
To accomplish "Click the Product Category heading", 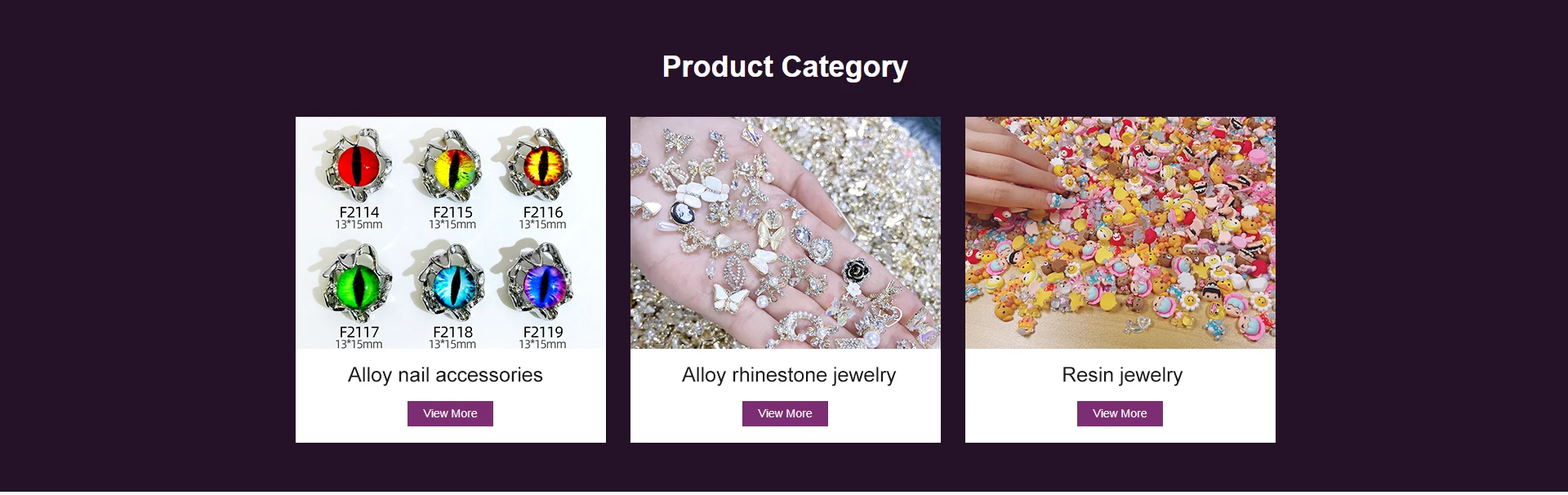I will pyautogui.click(x=785, y=67).
